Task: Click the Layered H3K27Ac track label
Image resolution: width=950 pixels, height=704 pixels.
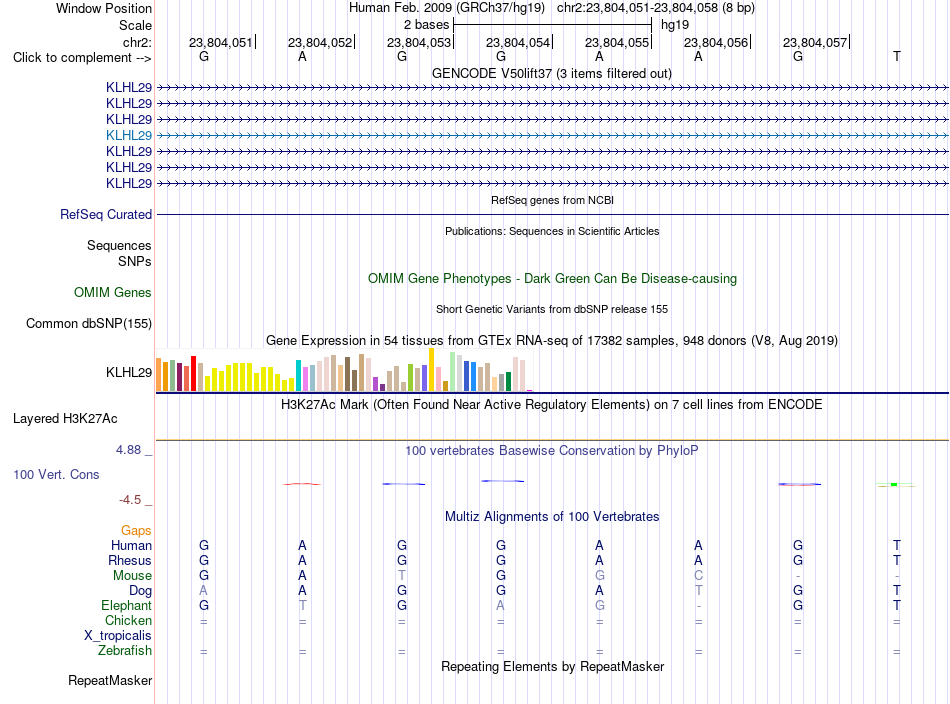Action: (65, 419)
